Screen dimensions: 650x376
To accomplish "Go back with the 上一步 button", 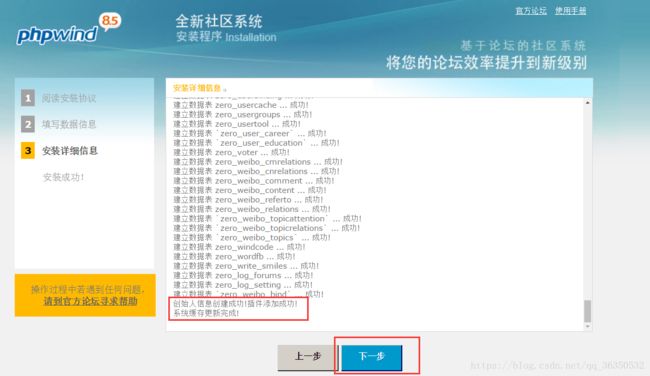I will click(308, 357).
